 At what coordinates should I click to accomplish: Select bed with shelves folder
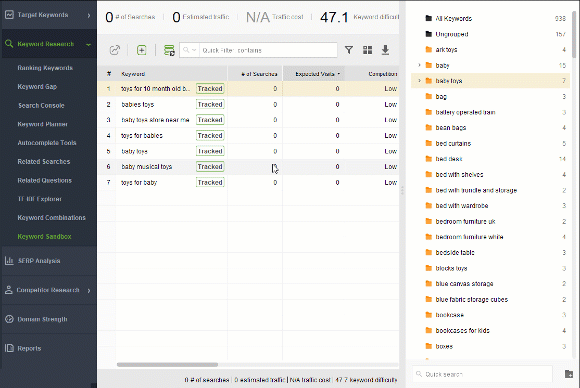490,175
